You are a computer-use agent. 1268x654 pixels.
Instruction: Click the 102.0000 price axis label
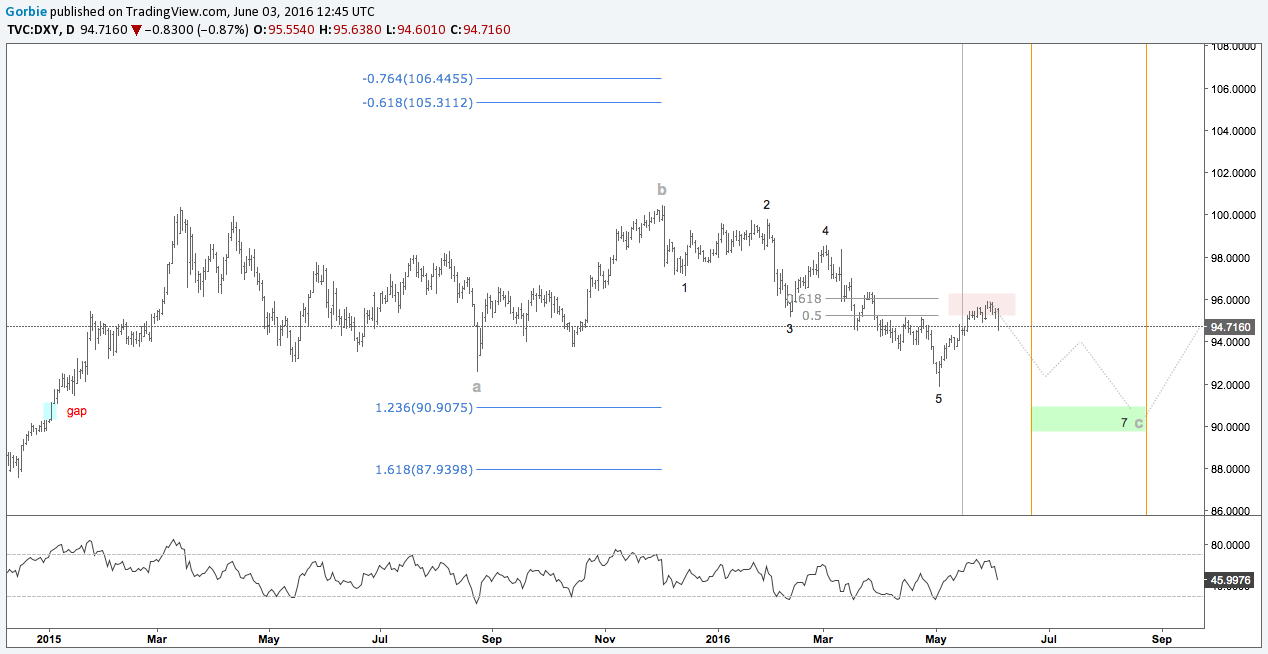click(1232, 173)
